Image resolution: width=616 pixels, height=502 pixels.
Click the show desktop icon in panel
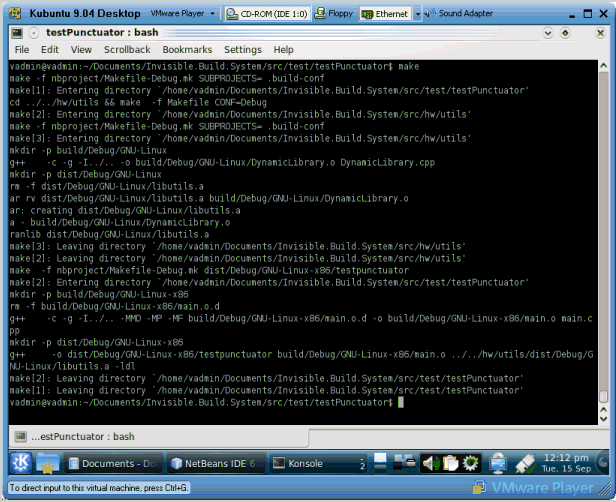[x=381, y=463]
